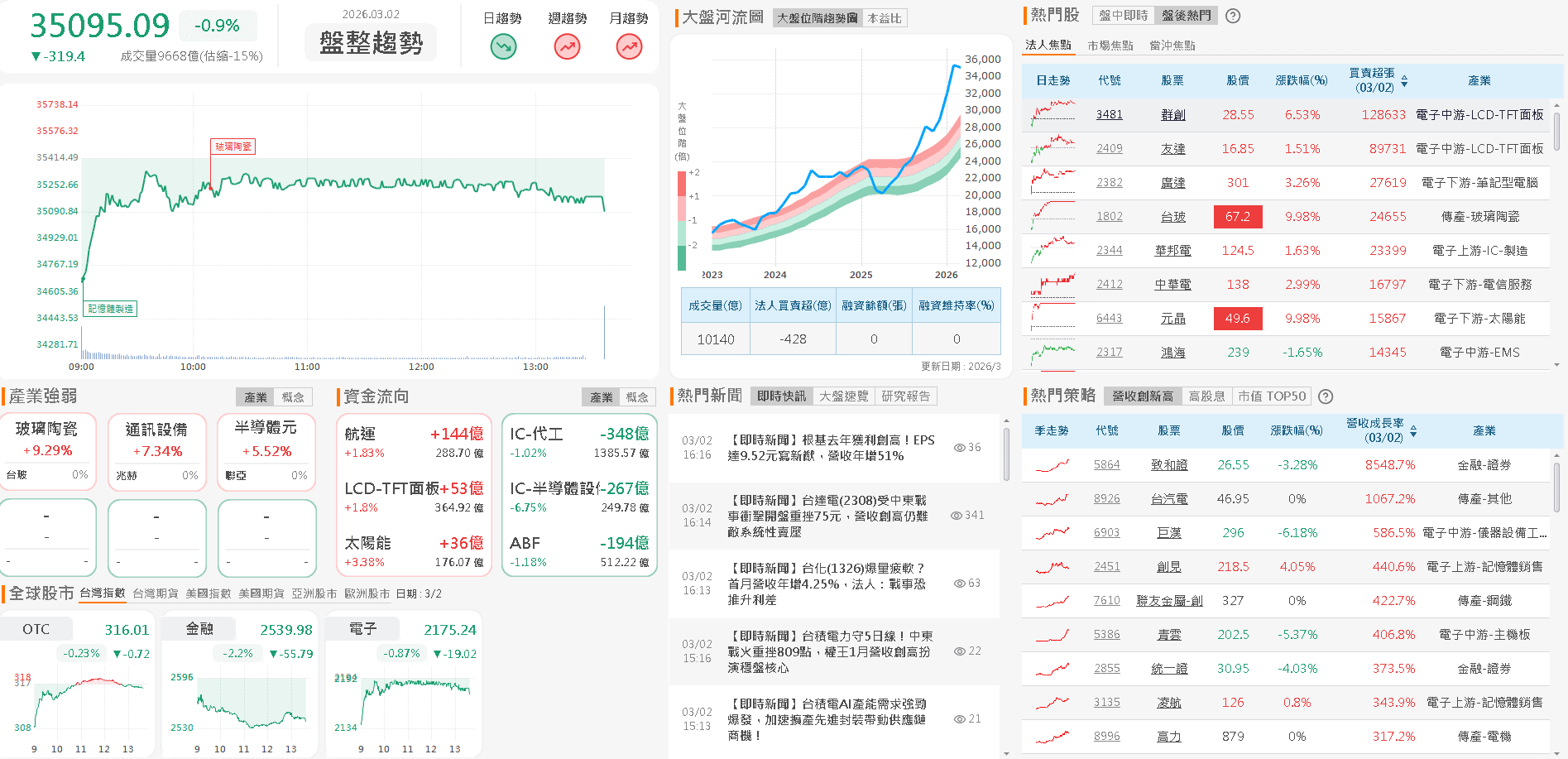The height and width of the screenshot is (759, 1568).
Task: Open the help icon beside 市值TOP50
Action: coord(1326,396)
